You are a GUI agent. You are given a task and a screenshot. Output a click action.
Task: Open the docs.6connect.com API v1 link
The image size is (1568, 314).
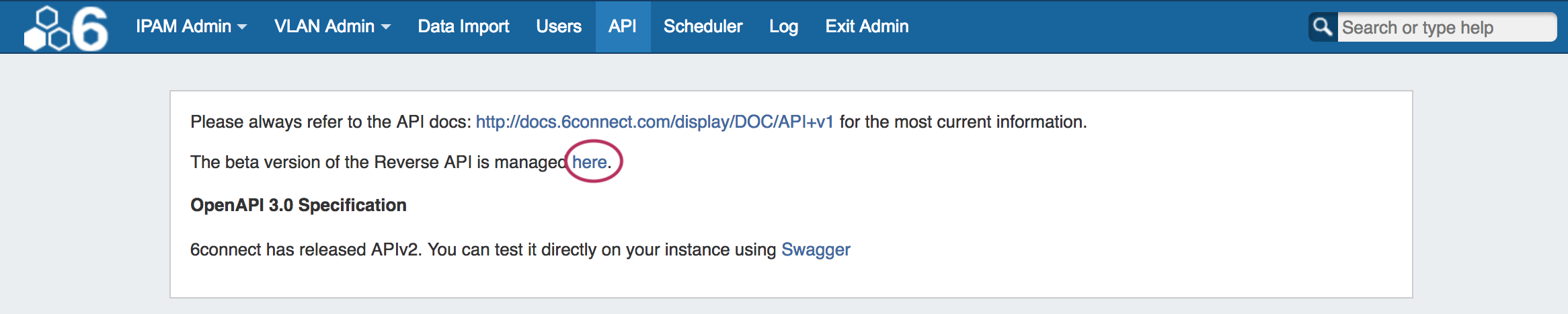tap(654, 122)
